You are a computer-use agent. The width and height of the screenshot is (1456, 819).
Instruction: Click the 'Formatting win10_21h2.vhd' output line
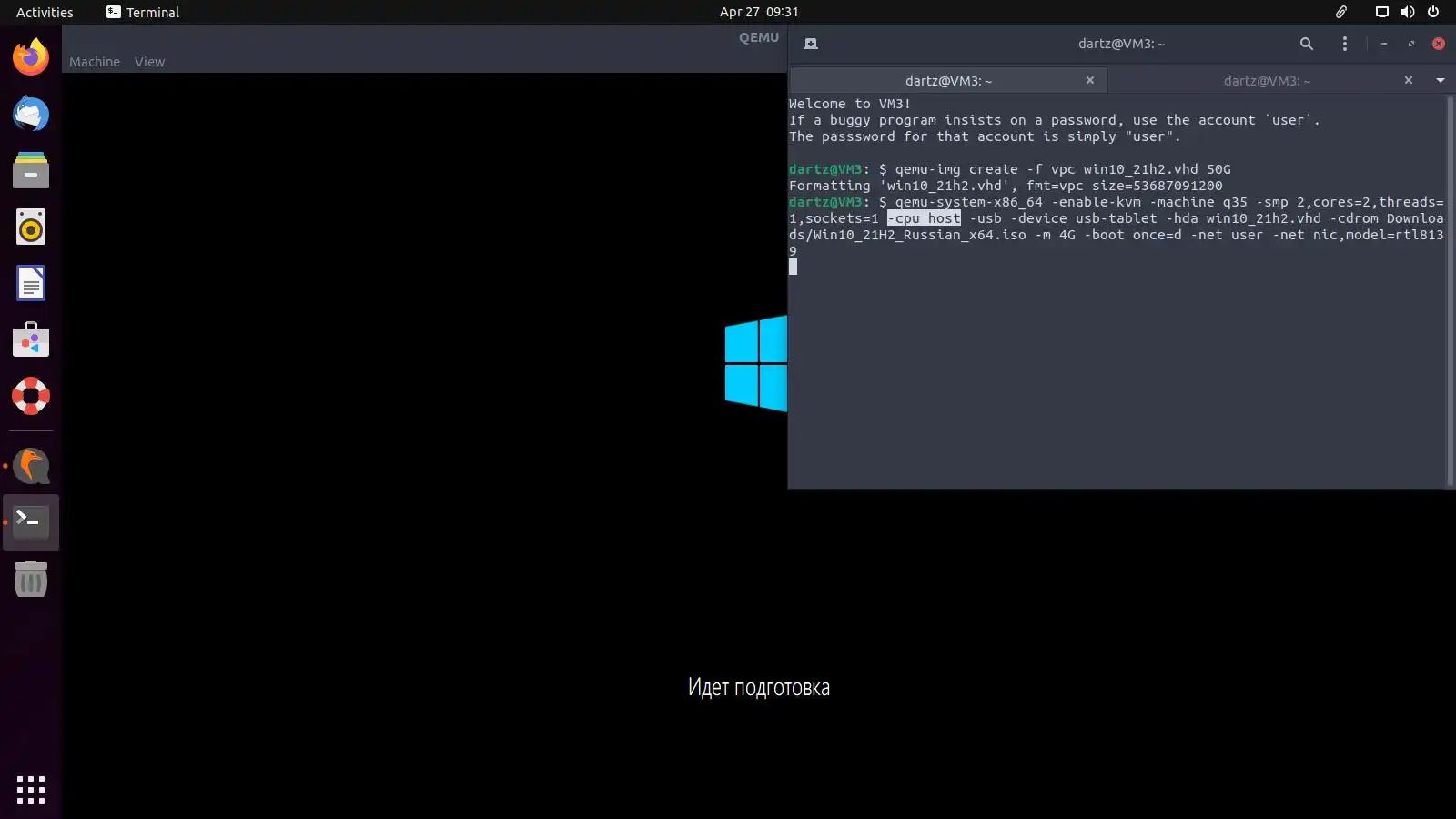[1006, 186]
